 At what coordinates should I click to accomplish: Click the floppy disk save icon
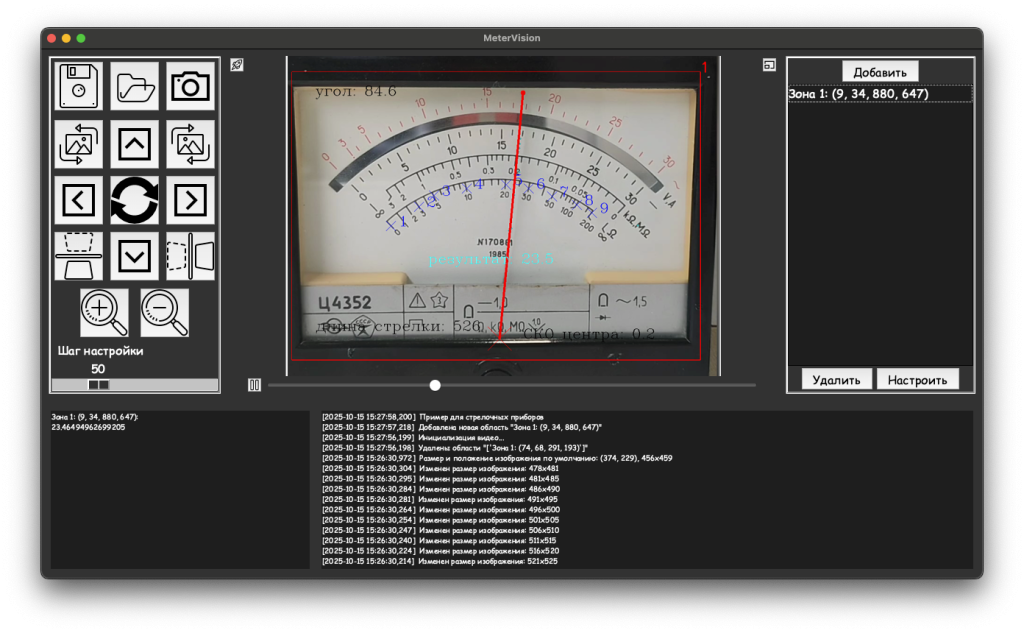[x=78, y=87]
